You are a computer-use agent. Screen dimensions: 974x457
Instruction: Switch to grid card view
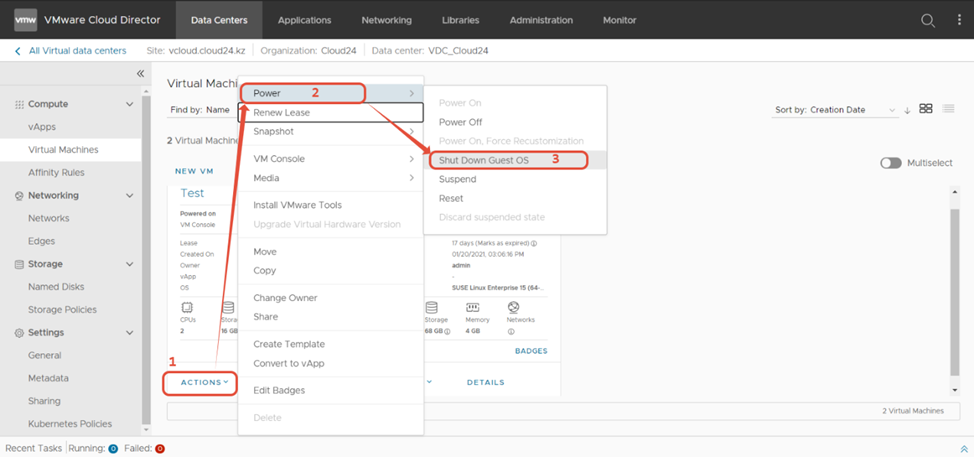click(926, 109)
